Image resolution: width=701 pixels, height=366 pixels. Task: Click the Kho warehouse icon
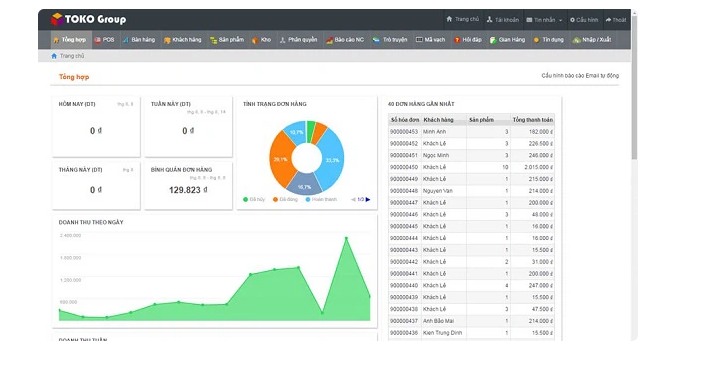click(x=255, y=40)
